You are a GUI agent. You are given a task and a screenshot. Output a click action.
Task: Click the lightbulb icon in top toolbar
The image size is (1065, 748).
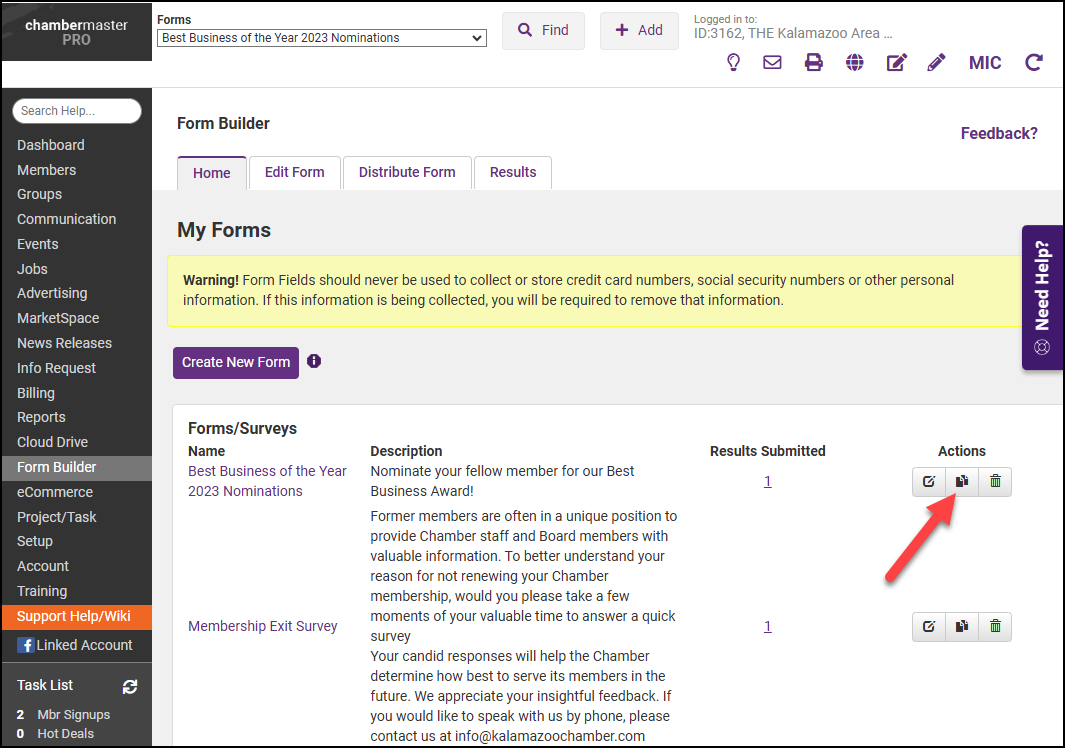[733, 63]
